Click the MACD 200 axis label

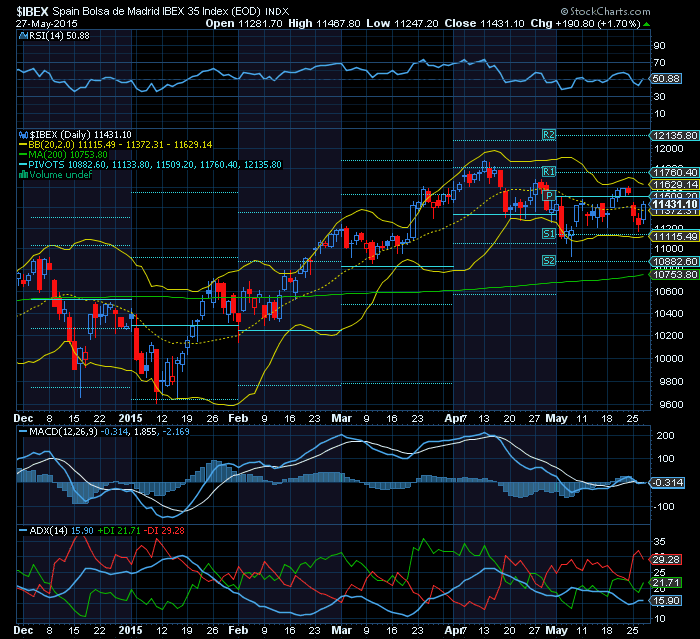(665, 435)
